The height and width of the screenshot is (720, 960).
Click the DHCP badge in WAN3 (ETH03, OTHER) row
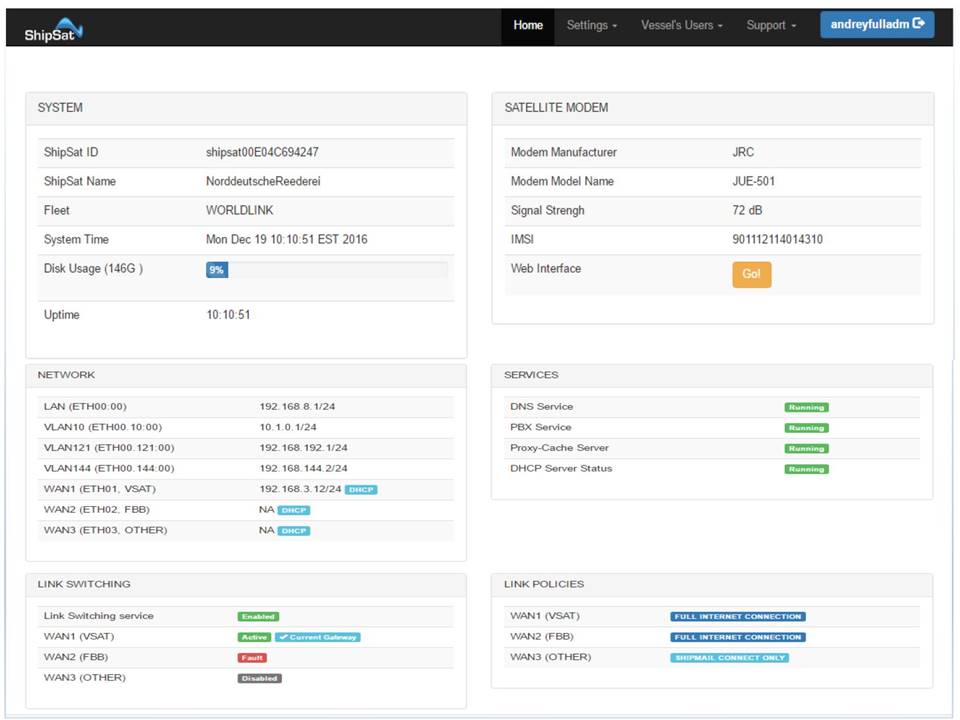pyautogui.click(x=294, y=531)
